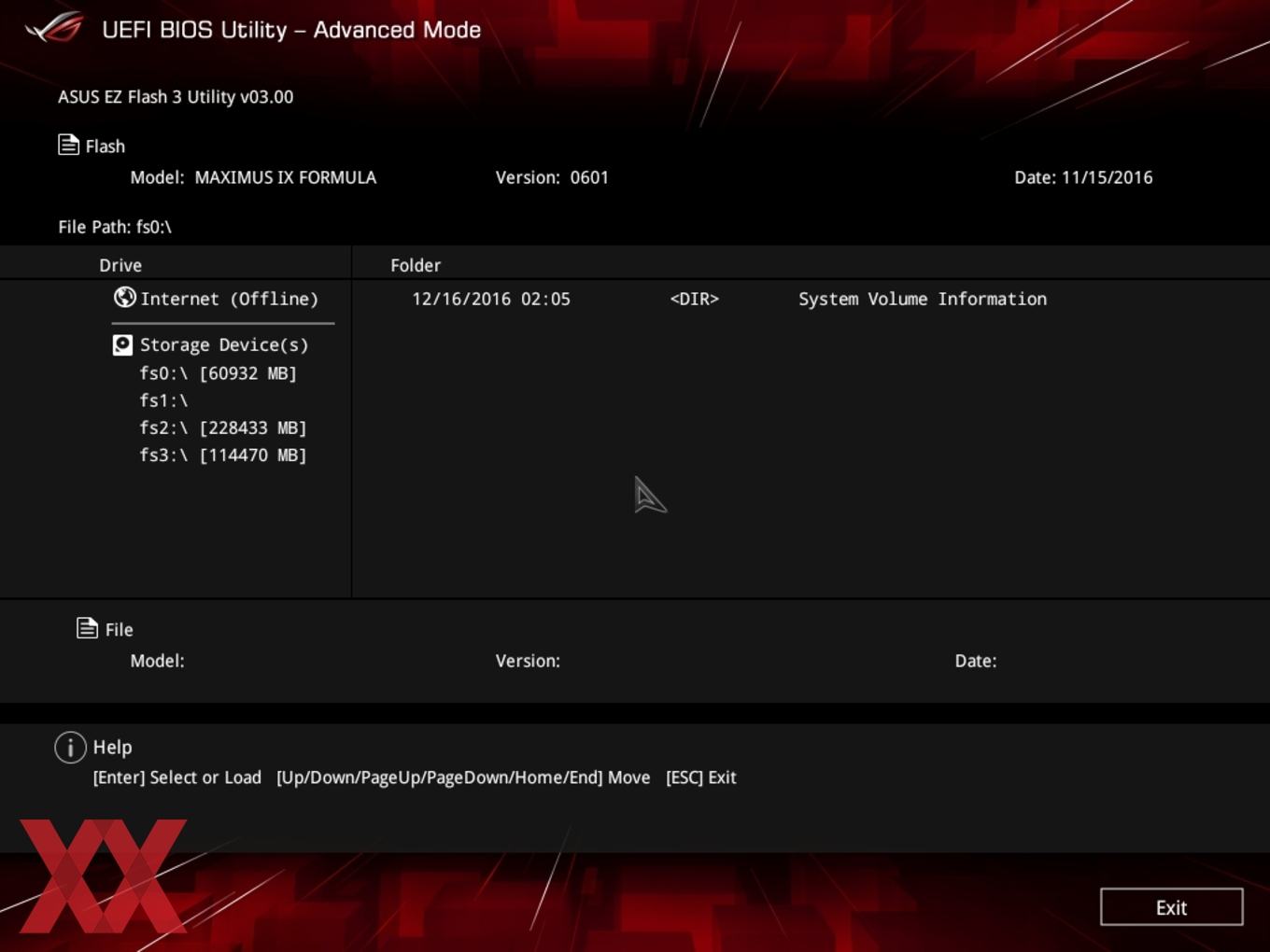This screenshot has width=1270, height=952.
Task: Click the Folder column header
Action: (x=416, y=265)
